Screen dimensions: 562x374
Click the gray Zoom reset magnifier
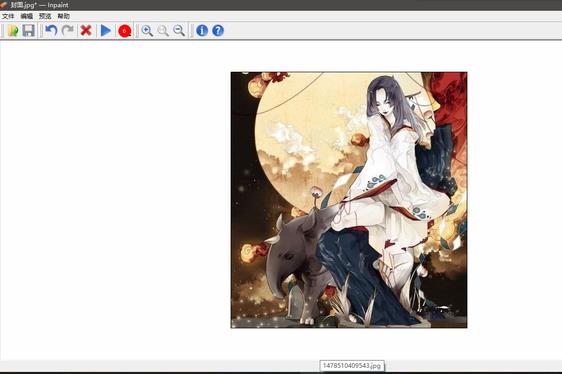[163, 31]
